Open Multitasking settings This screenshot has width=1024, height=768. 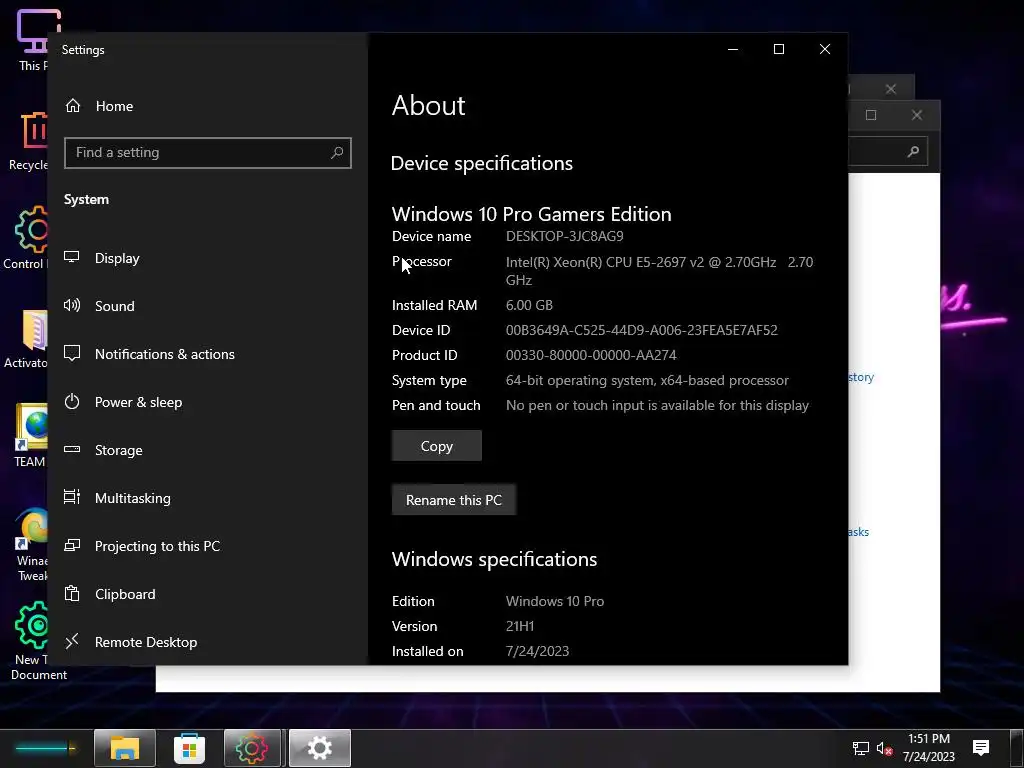(x=208, y=498)
